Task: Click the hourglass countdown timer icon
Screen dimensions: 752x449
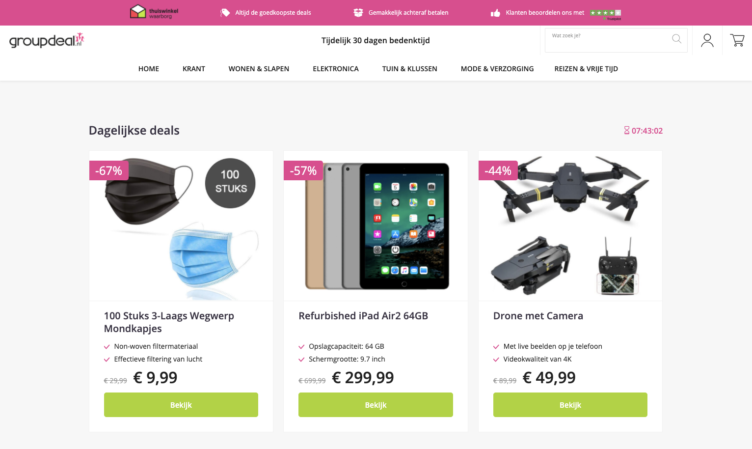Action: [x=626, y=131]
